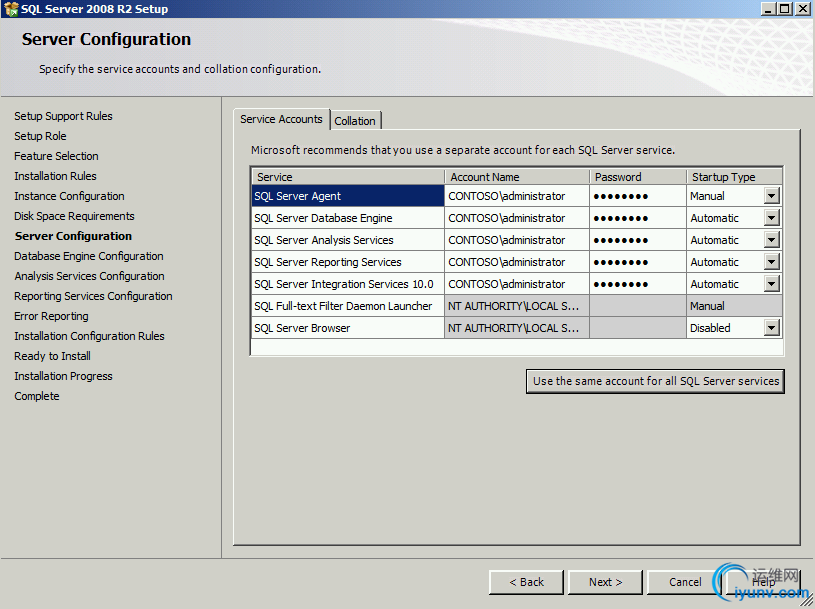Click the Password column header
This screenshot has height=609, width=815.
638,177
